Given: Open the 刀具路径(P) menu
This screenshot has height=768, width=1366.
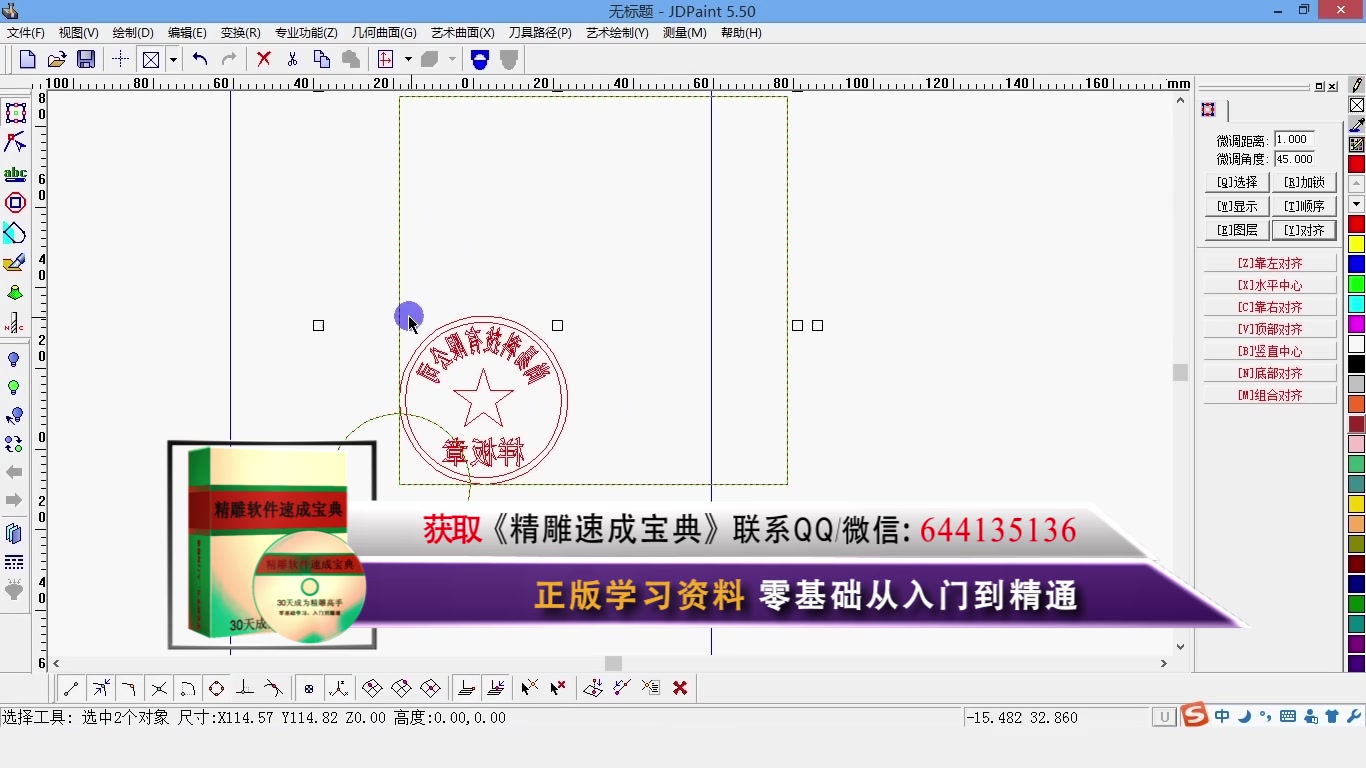Looking at the screenshot, I should point(541,32).
